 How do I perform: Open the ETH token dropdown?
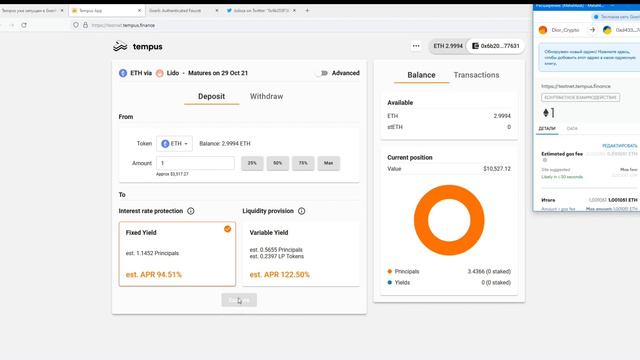click(x=174, y=144)
